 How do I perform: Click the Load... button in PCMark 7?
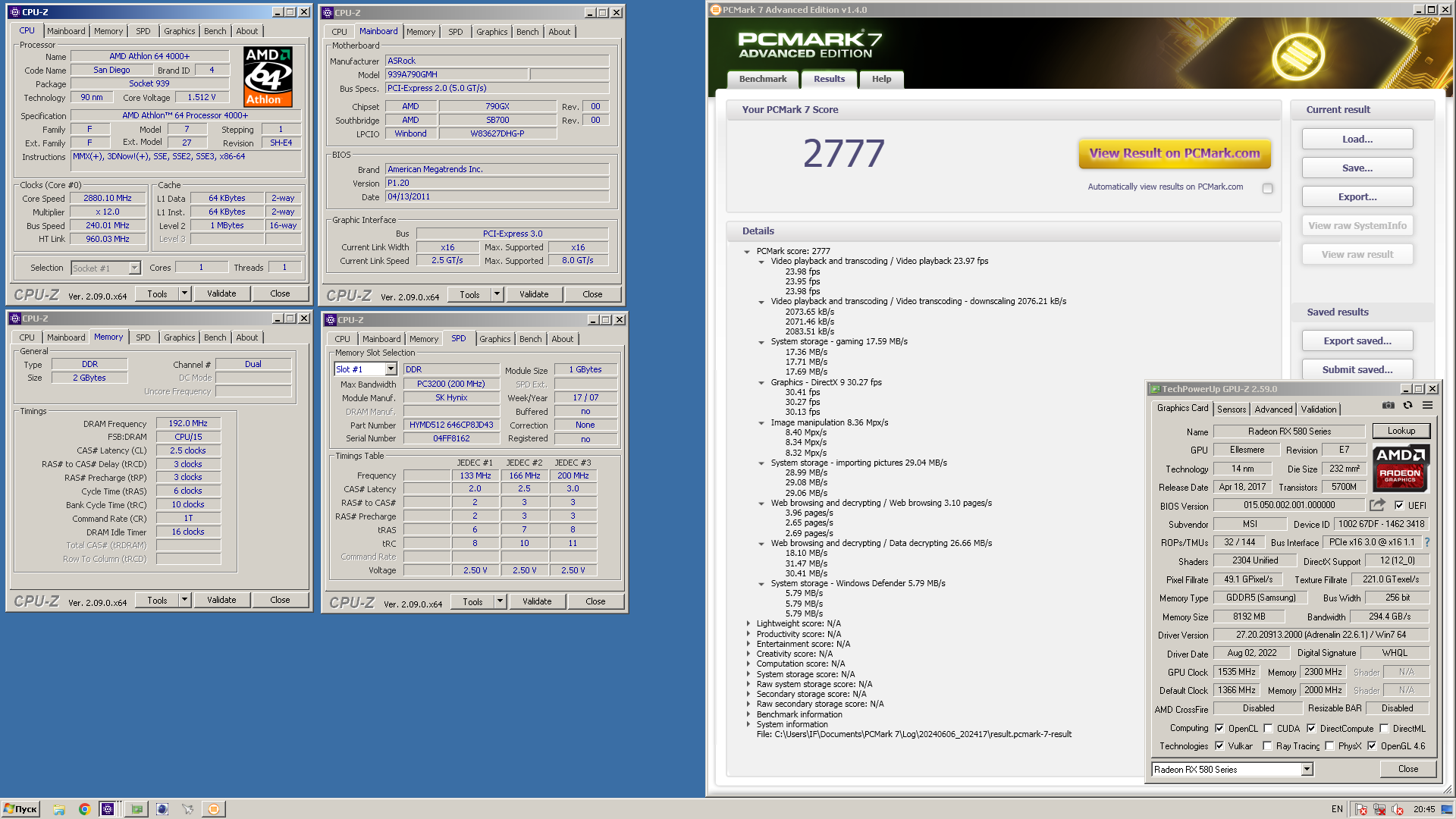1357,140
